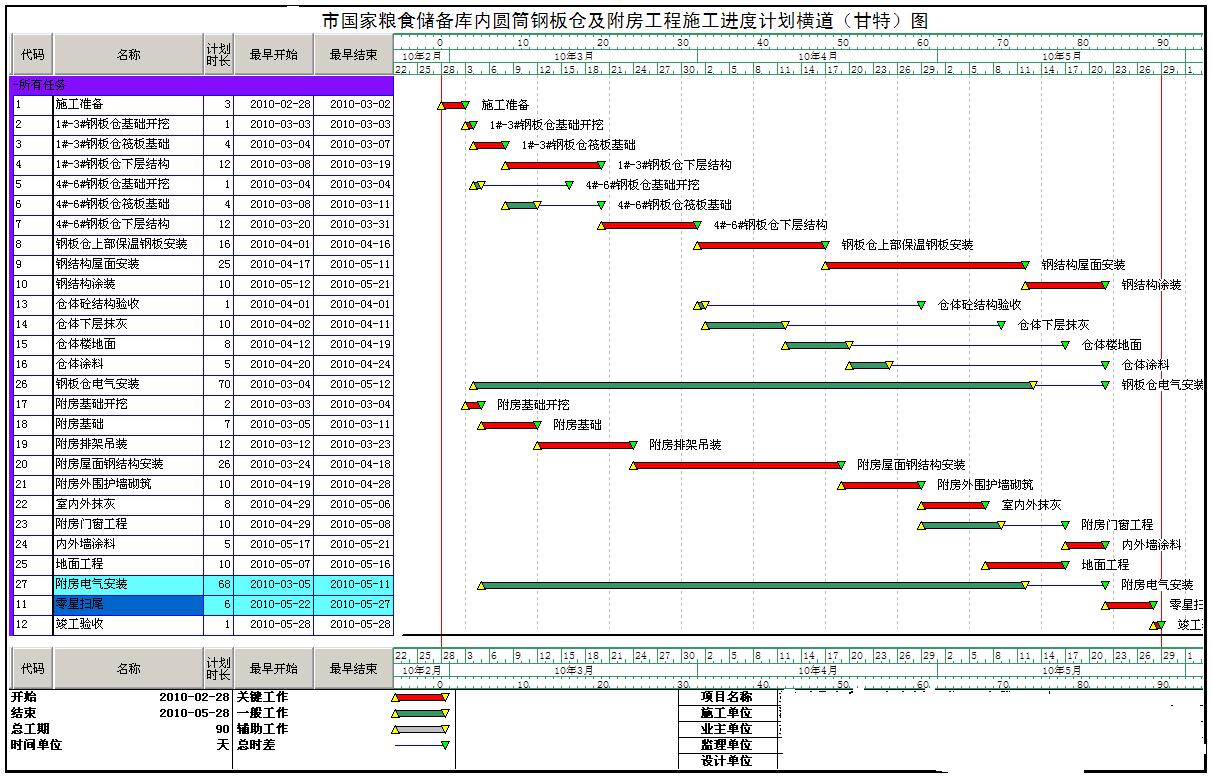Click duration 68 in 附房电气安装 row
The image size is (1212, 778).
218,584
